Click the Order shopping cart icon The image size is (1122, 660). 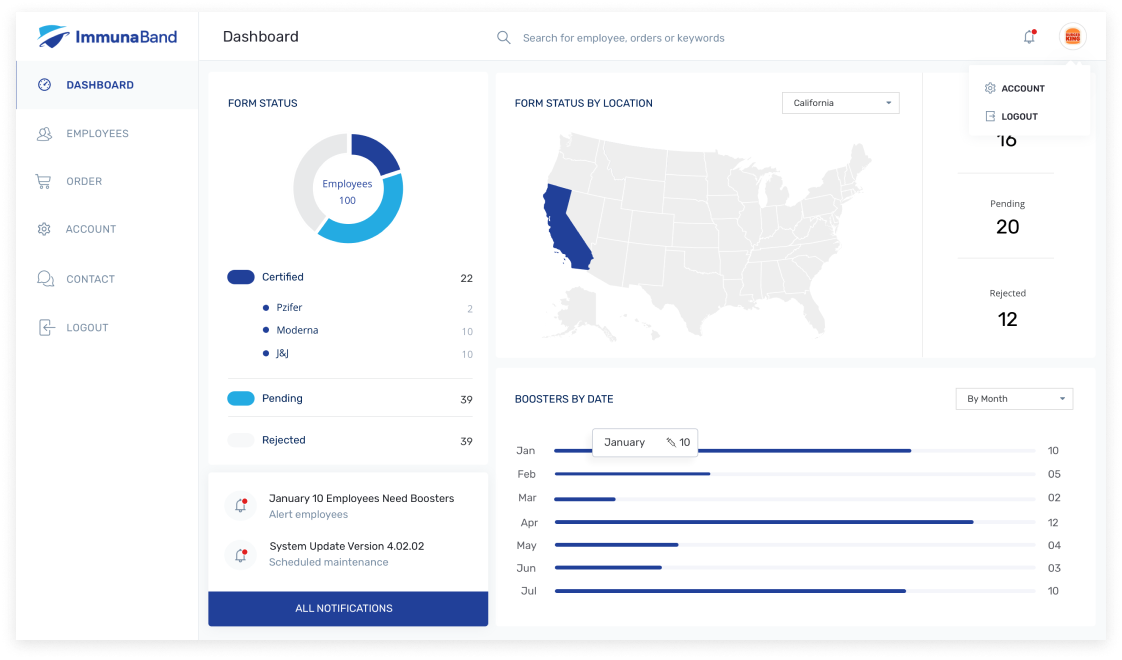click(x=44, y=181)
